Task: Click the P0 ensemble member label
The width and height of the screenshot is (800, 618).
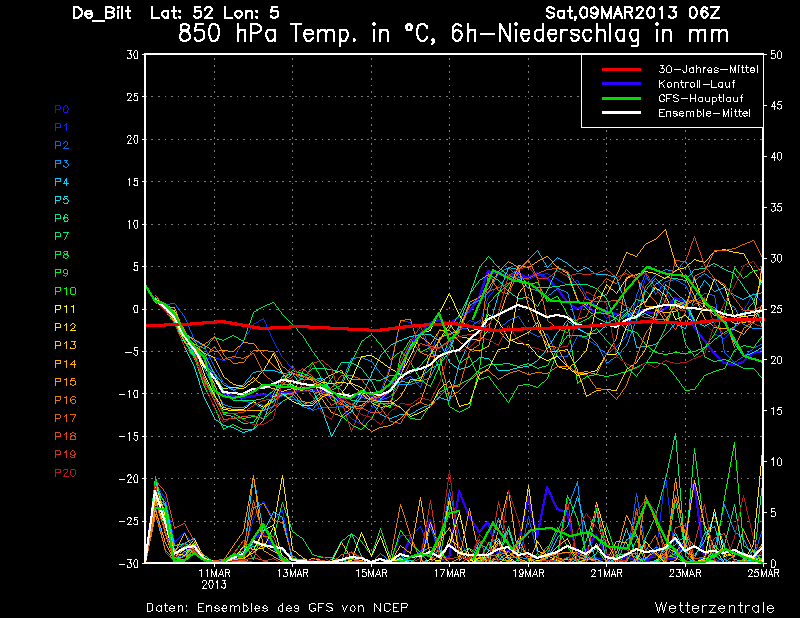Action: click(62, 109)
